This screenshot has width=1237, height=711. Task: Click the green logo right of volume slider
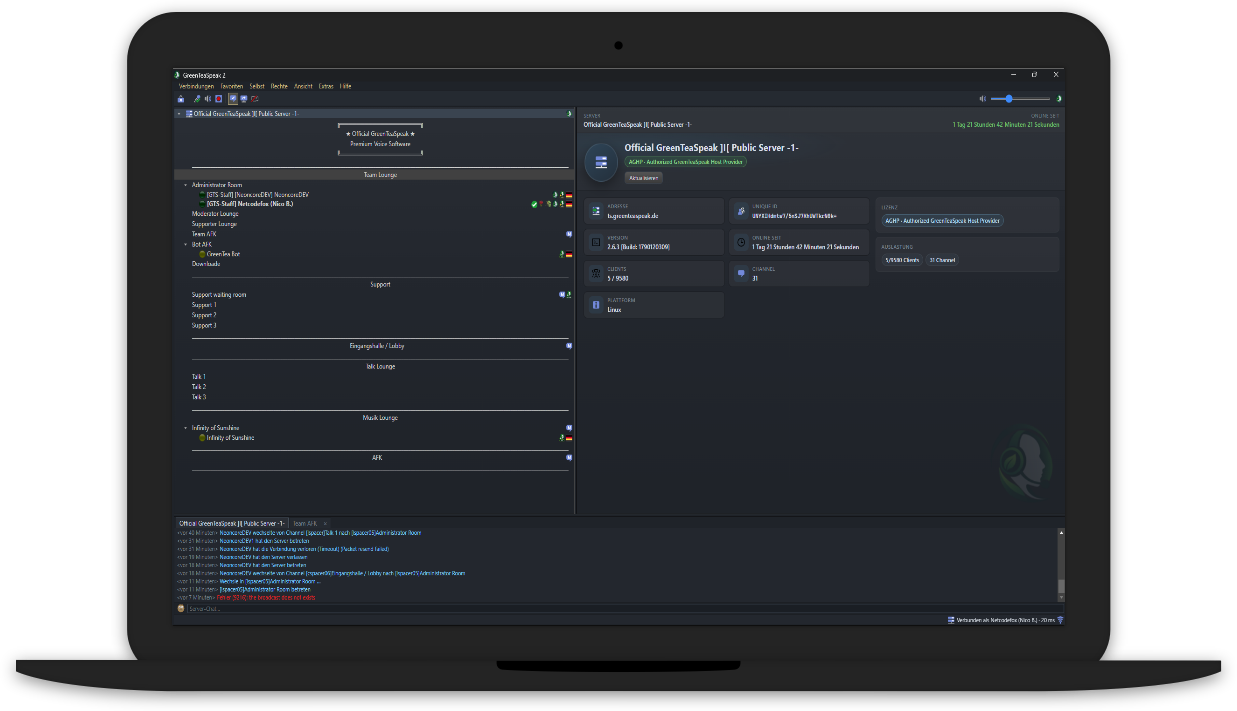point(1059,99)
